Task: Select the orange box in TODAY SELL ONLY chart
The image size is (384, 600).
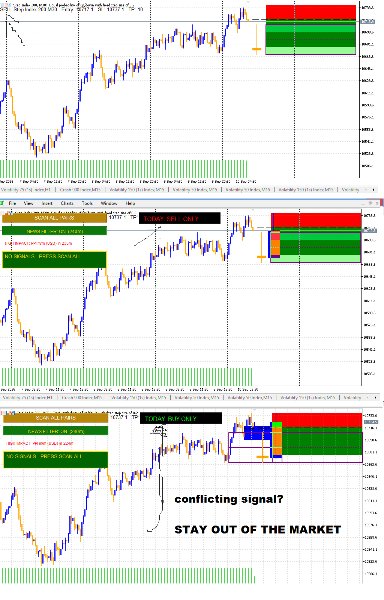Action: [x=276, y=248]
